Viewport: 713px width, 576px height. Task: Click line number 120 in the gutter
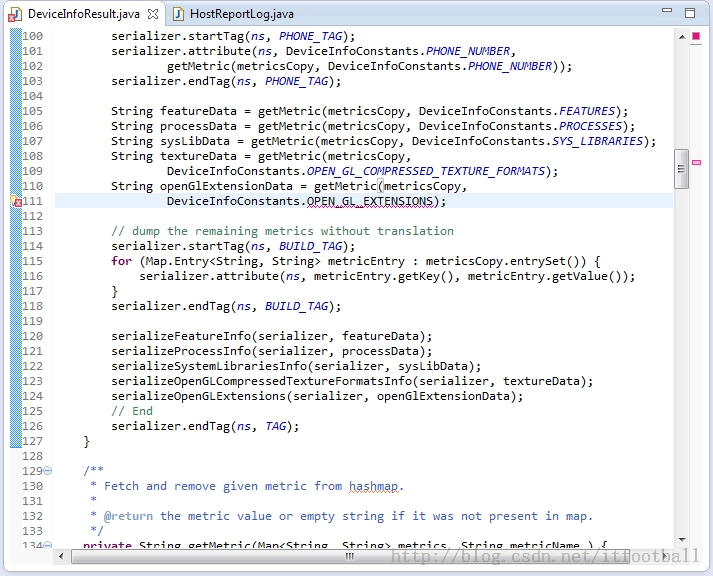point(33,336)
